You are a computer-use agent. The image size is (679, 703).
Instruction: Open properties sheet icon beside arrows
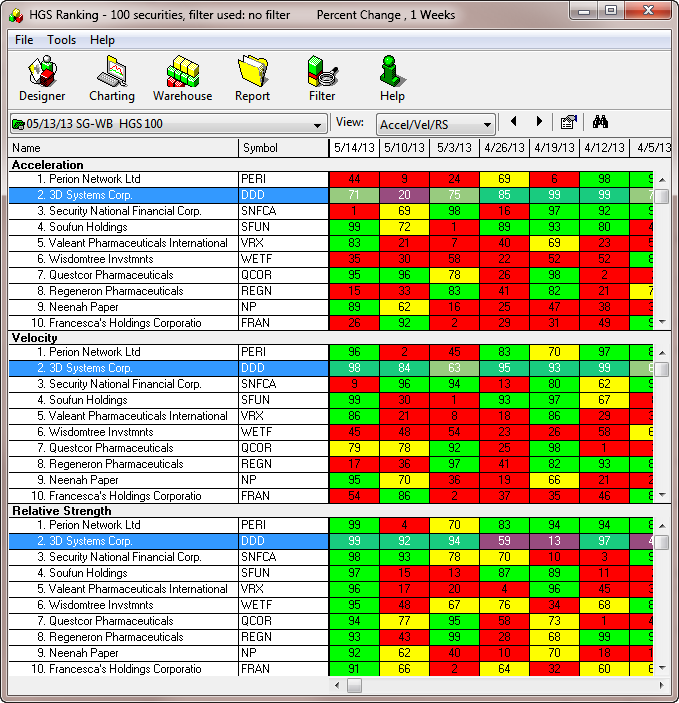click(568, 122)
